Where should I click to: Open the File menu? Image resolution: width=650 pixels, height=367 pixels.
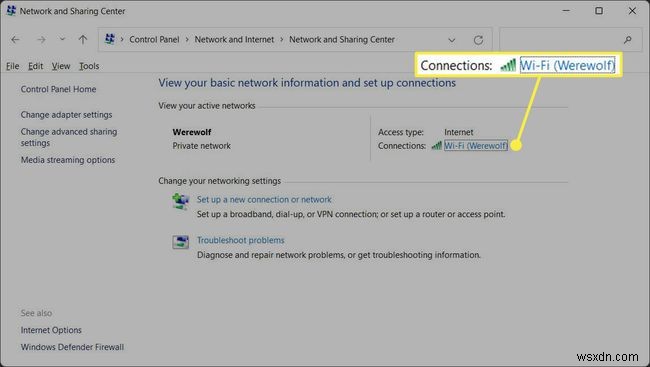pyautogui.click(x=12, y=66)
